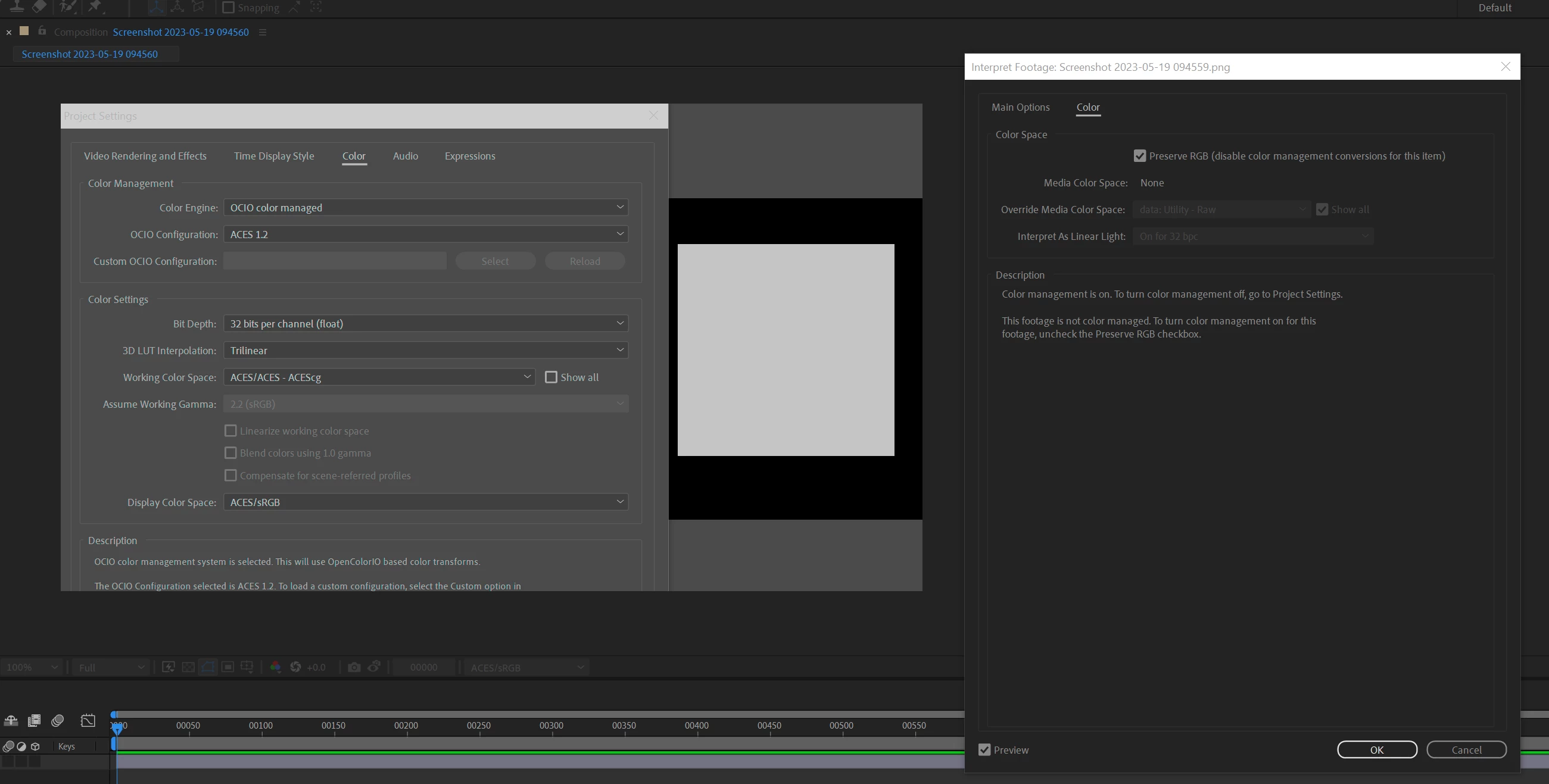
Task: Enable frame blending filmstrip icon in timeline
Action: (x=35, y=720)
